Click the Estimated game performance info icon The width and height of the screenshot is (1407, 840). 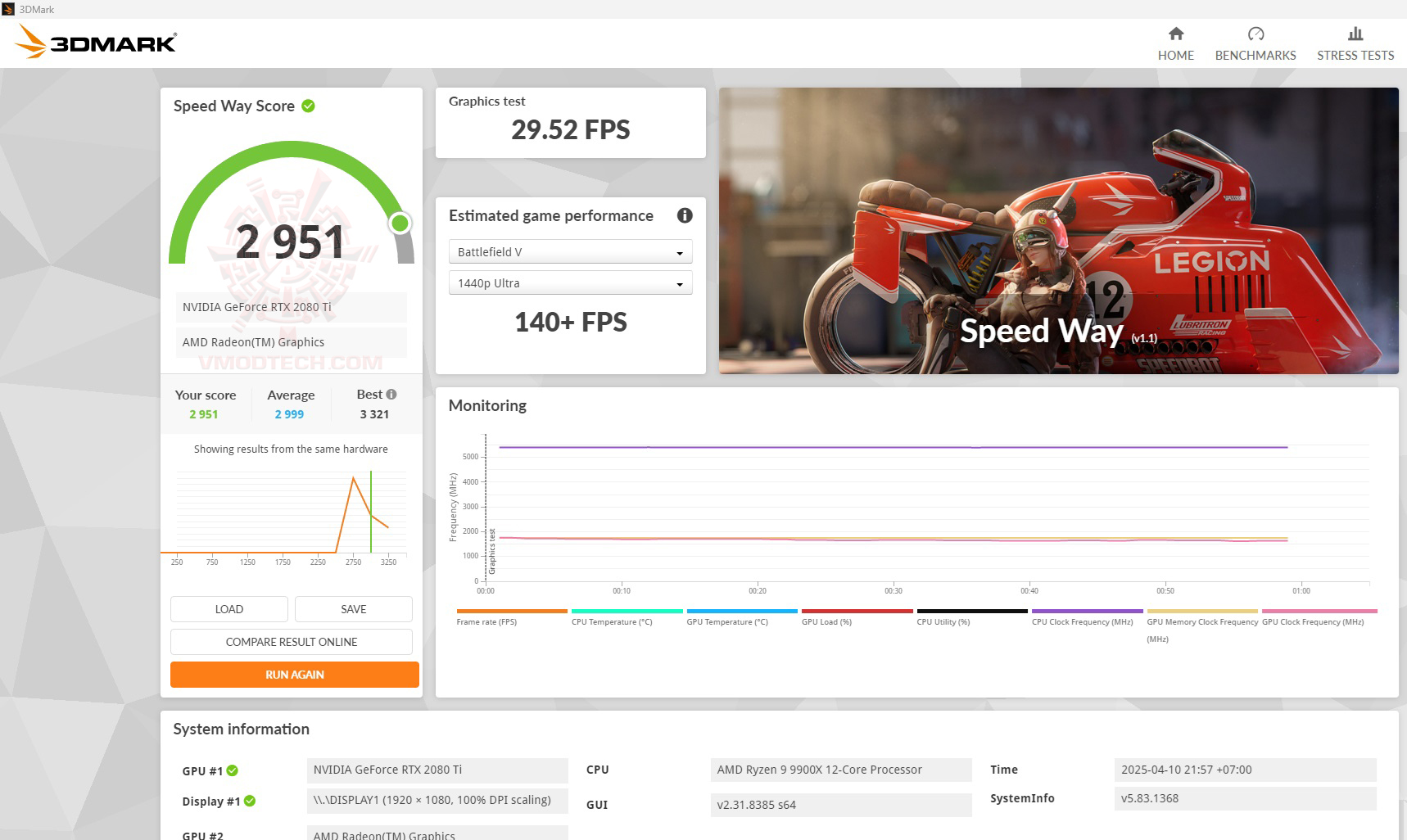pyautogui.click(x=685, y=215)
